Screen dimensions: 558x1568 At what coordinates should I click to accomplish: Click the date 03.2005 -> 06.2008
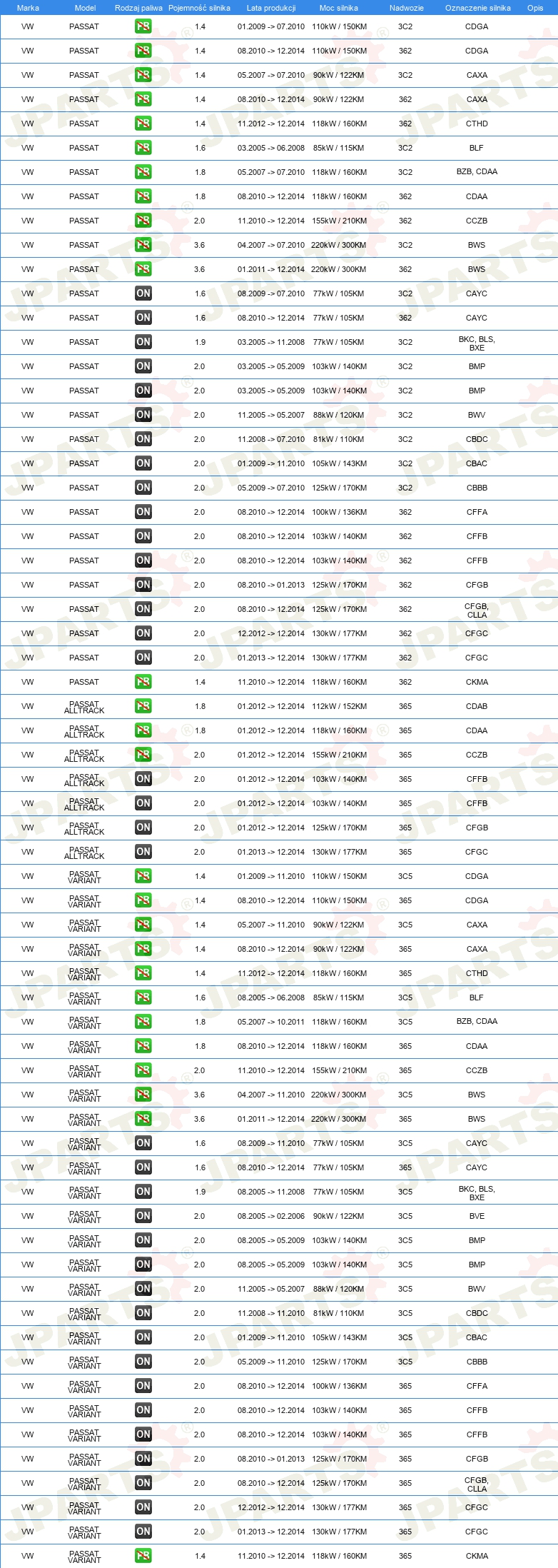271,148
